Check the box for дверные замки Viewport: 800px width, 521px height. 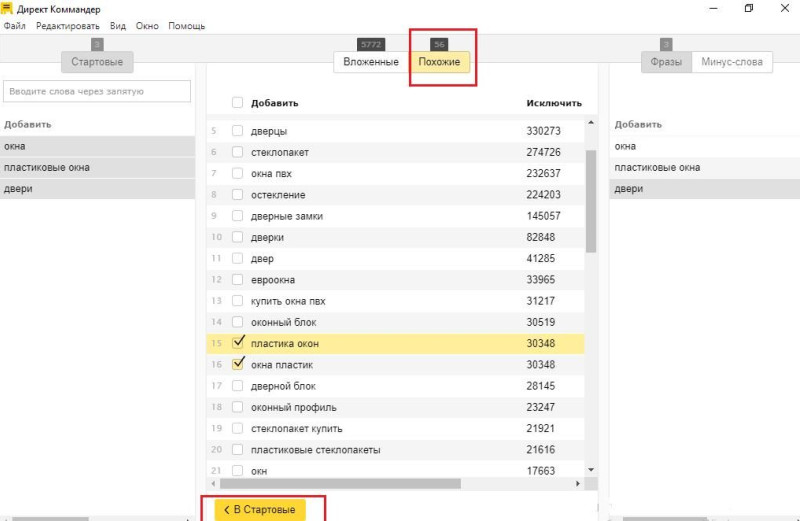[237, 216]
